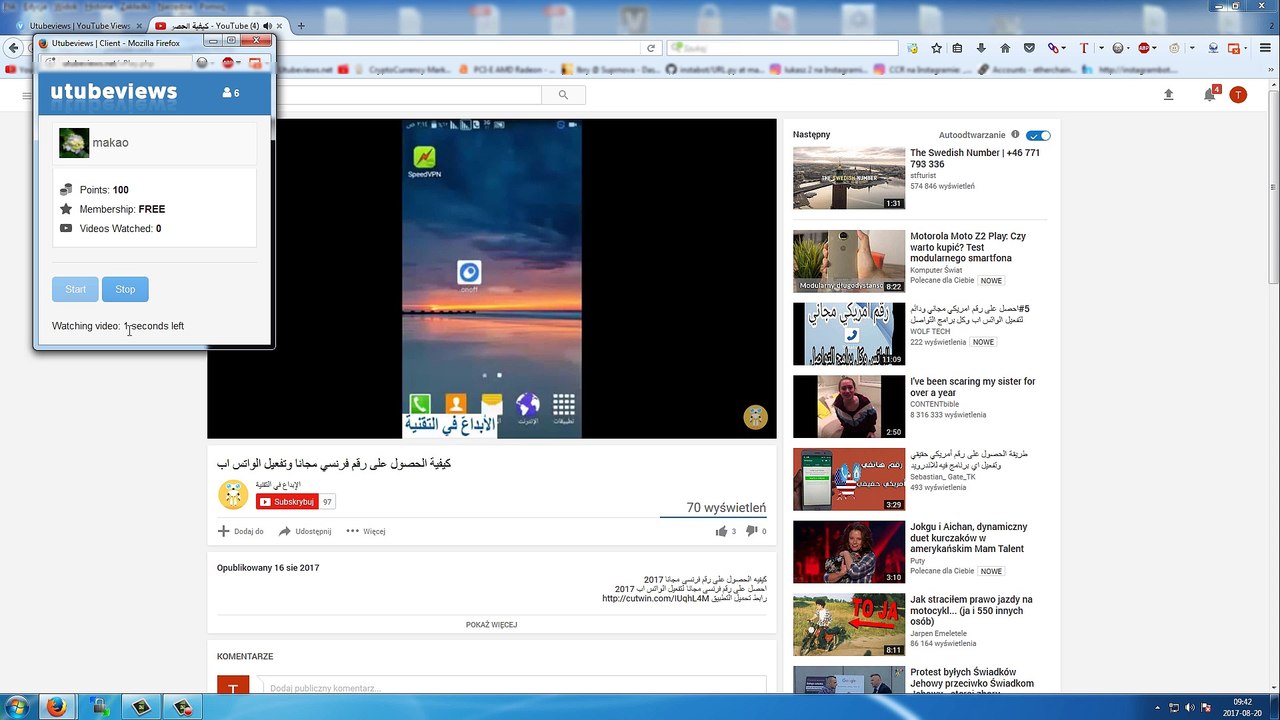Open the Firefox hamburger menu
Screen dimensions: 1280x720
coord(1264,48)
